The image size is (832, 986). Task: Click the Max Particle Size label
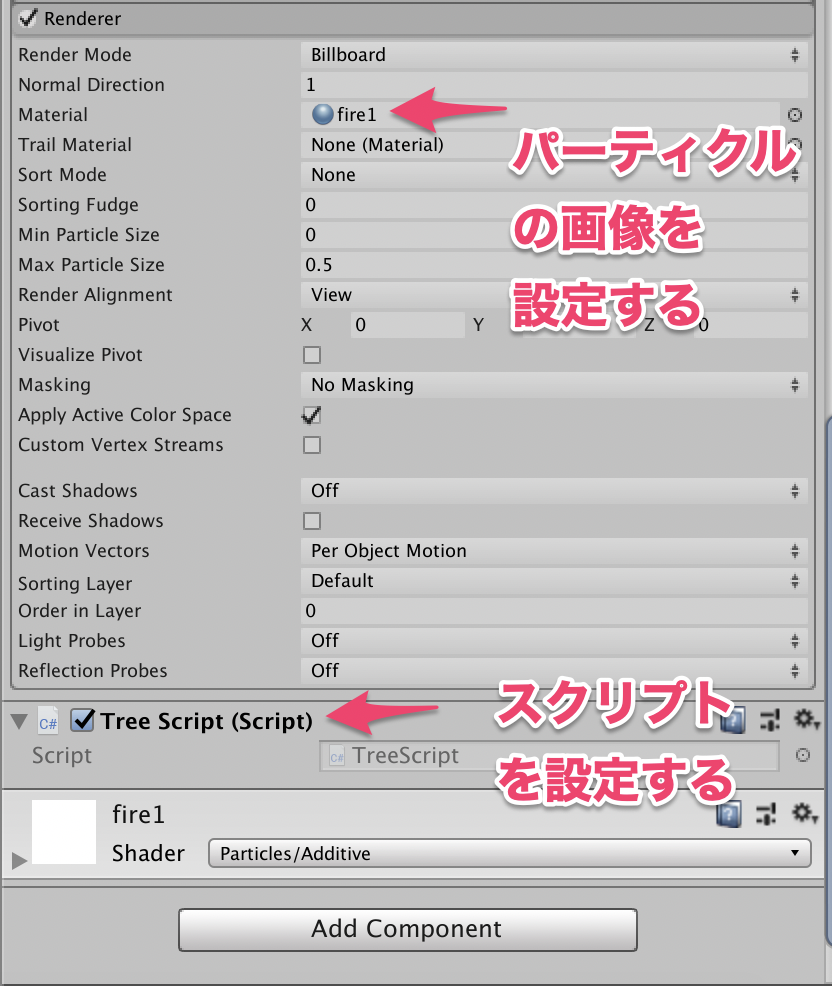click(92, 265)
